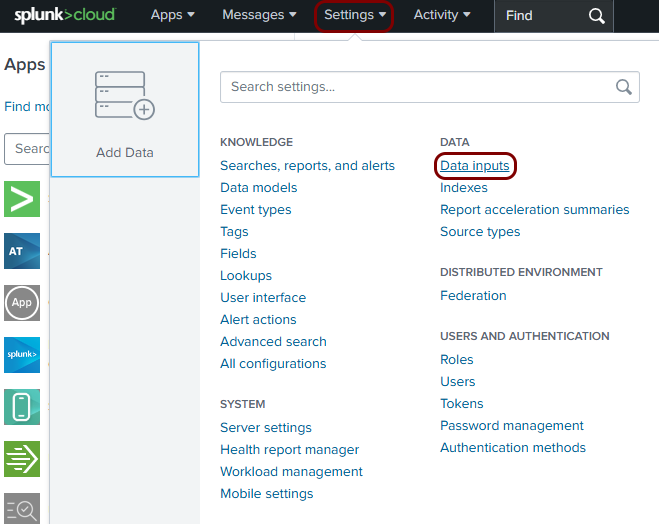The width and height of the screenshot is (659, 524).
Task: Click the magnifier icon in Find box
Action: tap(596, 16)
